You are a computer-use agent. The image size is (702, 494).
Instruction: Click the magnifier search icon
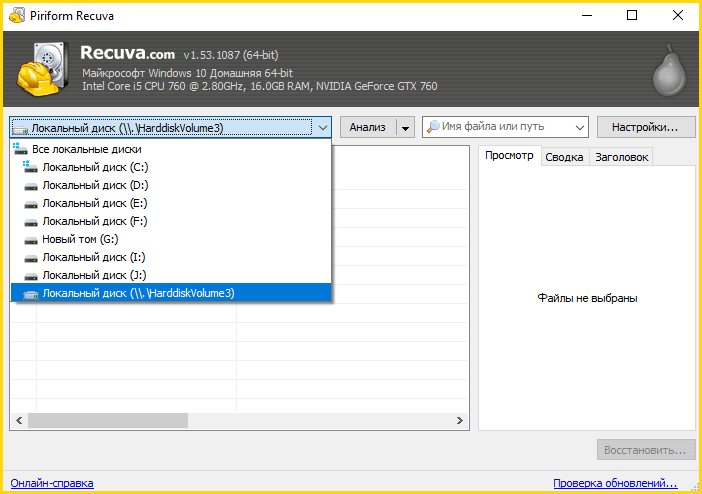(433, 127)
